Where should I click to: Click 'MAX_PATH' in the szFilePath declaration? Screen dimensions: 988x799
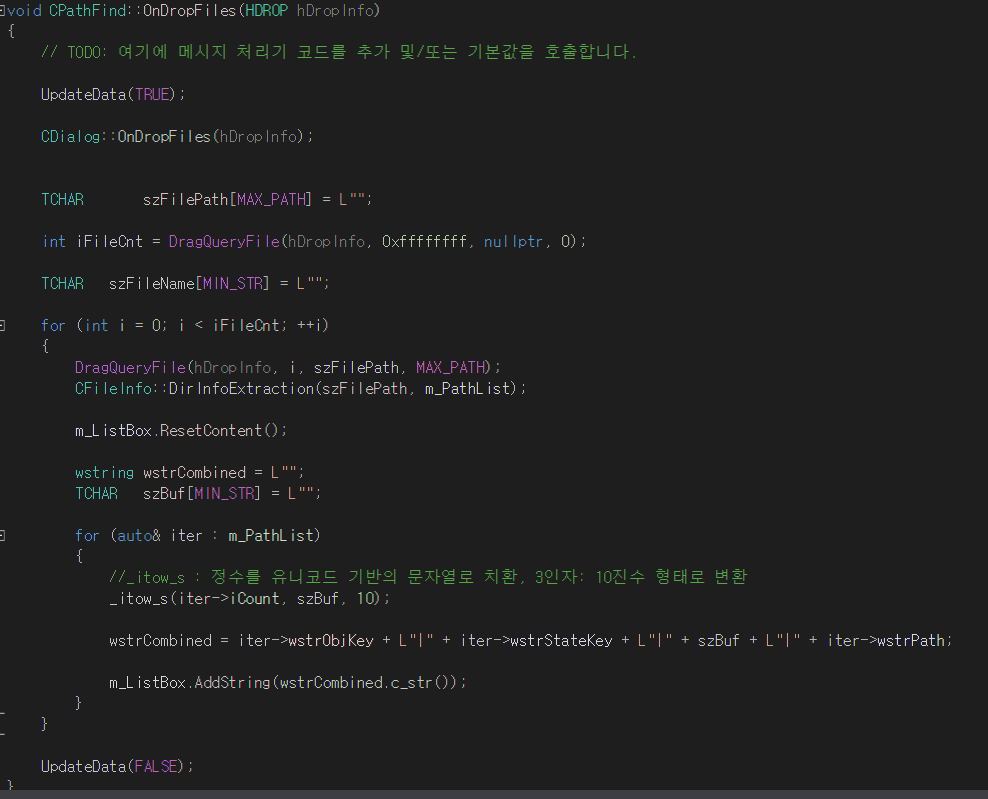271,200
